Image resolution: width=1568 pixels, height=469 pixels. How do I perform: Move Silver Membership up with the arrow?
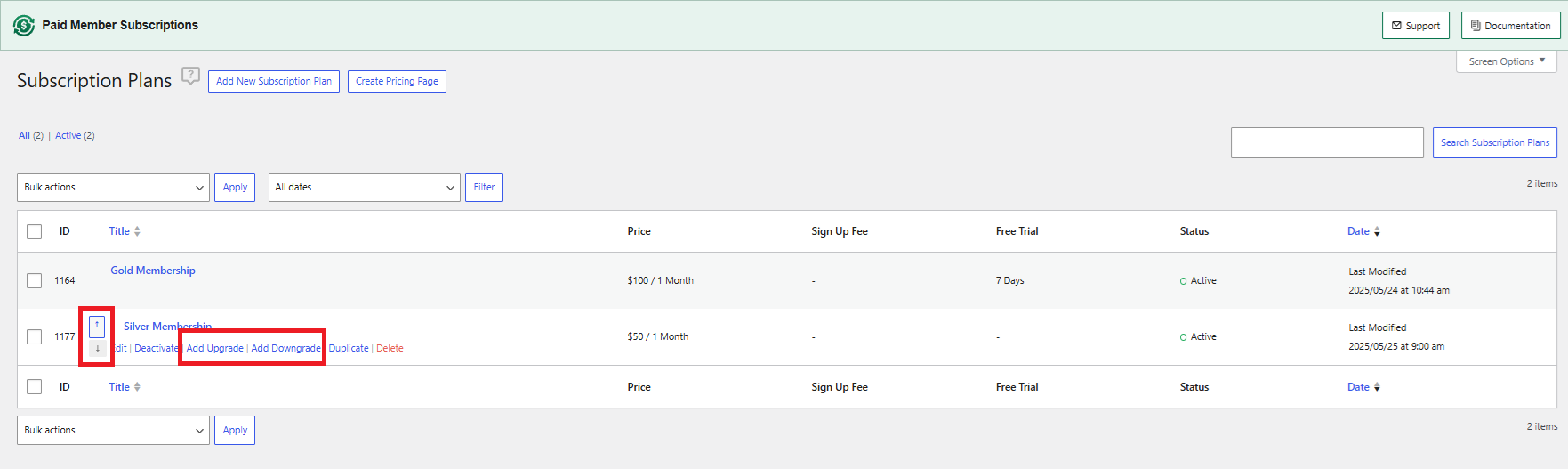click(97, 326)
